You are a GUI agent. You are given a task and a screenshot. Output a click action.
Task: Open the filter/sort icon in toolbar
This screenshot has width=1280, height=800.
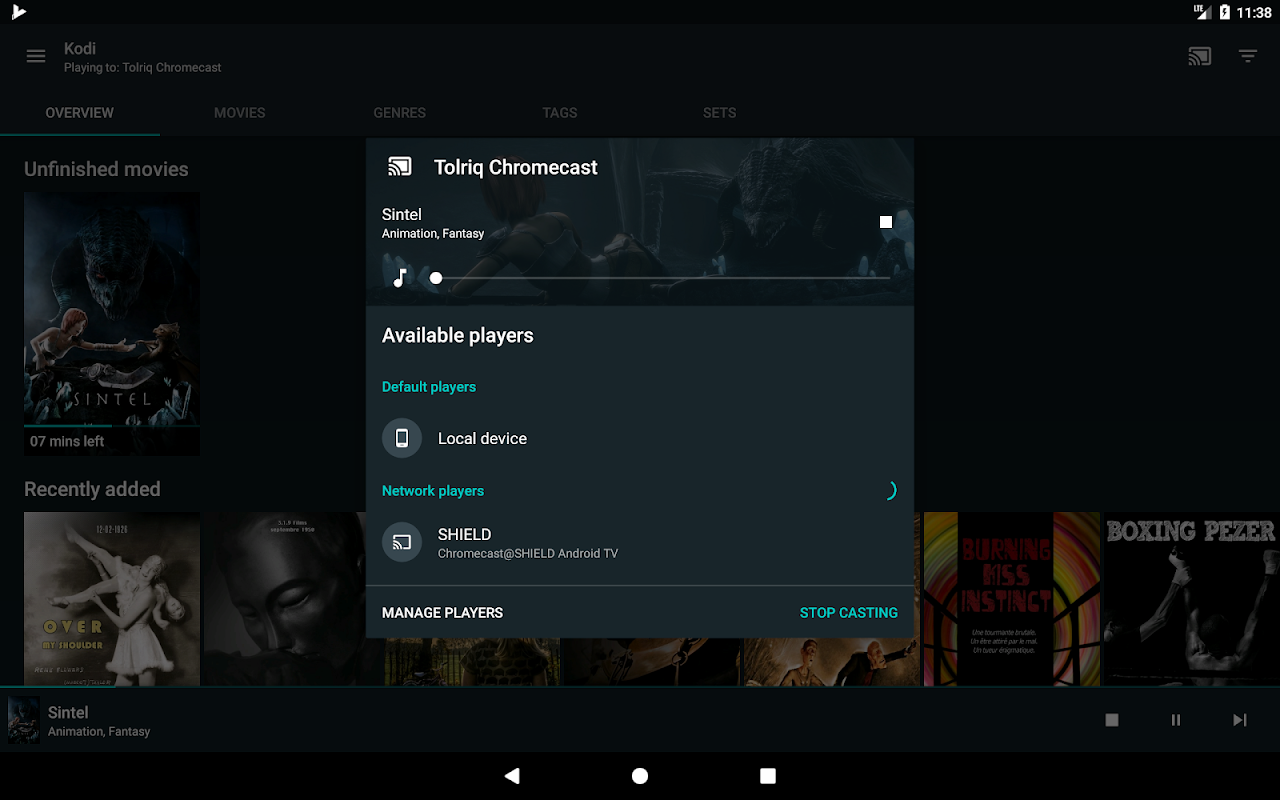pyautogui.click(x=1248, y=57)
